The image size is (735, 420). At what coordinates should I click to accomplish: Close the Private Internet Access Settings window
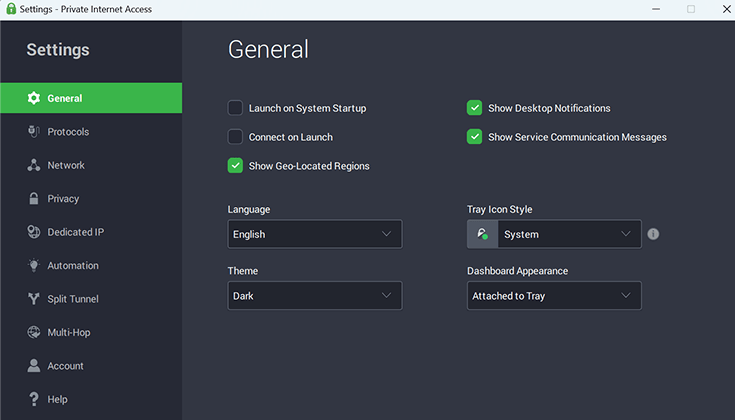tap(726, 9)
